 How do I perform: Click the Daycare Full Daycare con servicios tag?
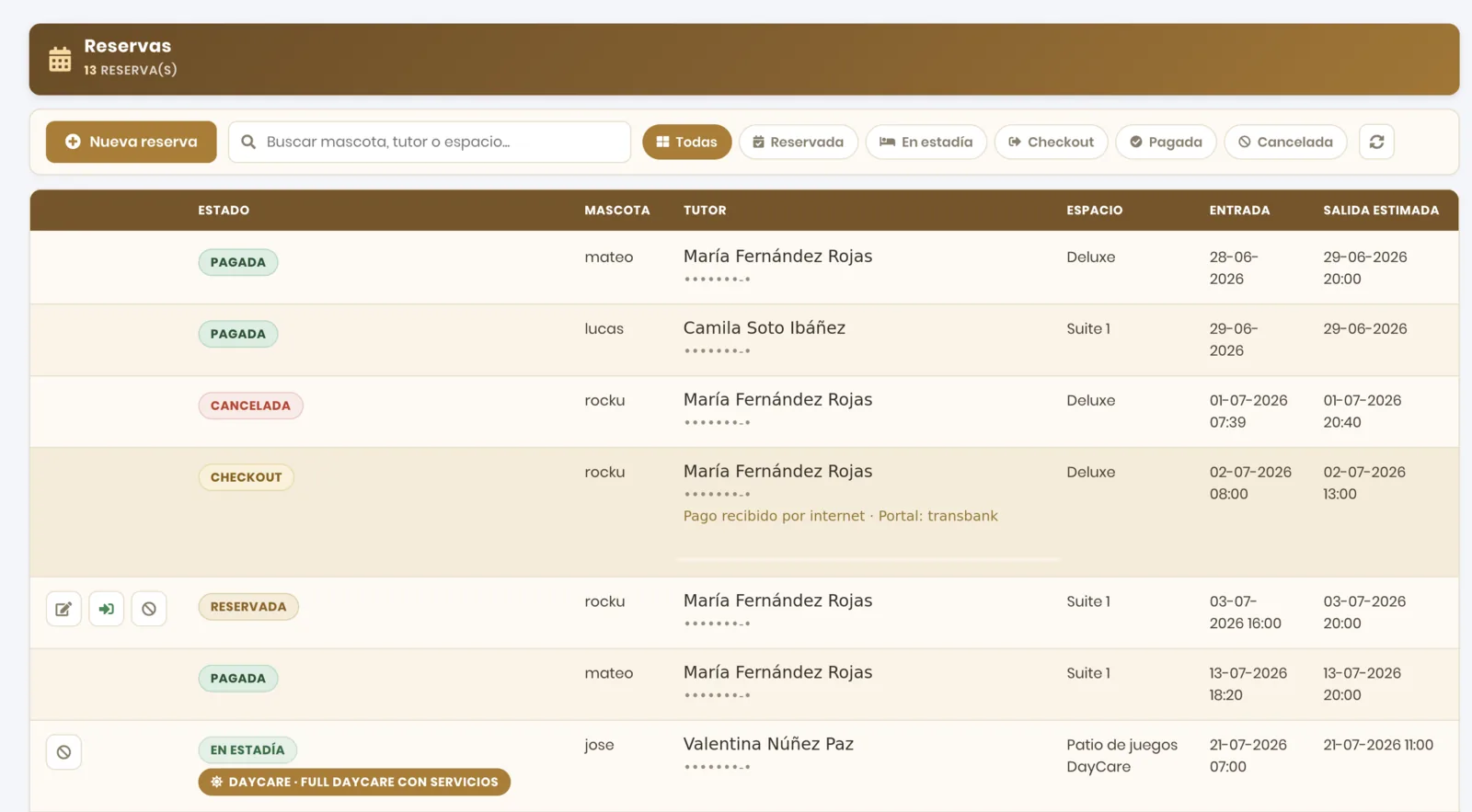[354, 782]
